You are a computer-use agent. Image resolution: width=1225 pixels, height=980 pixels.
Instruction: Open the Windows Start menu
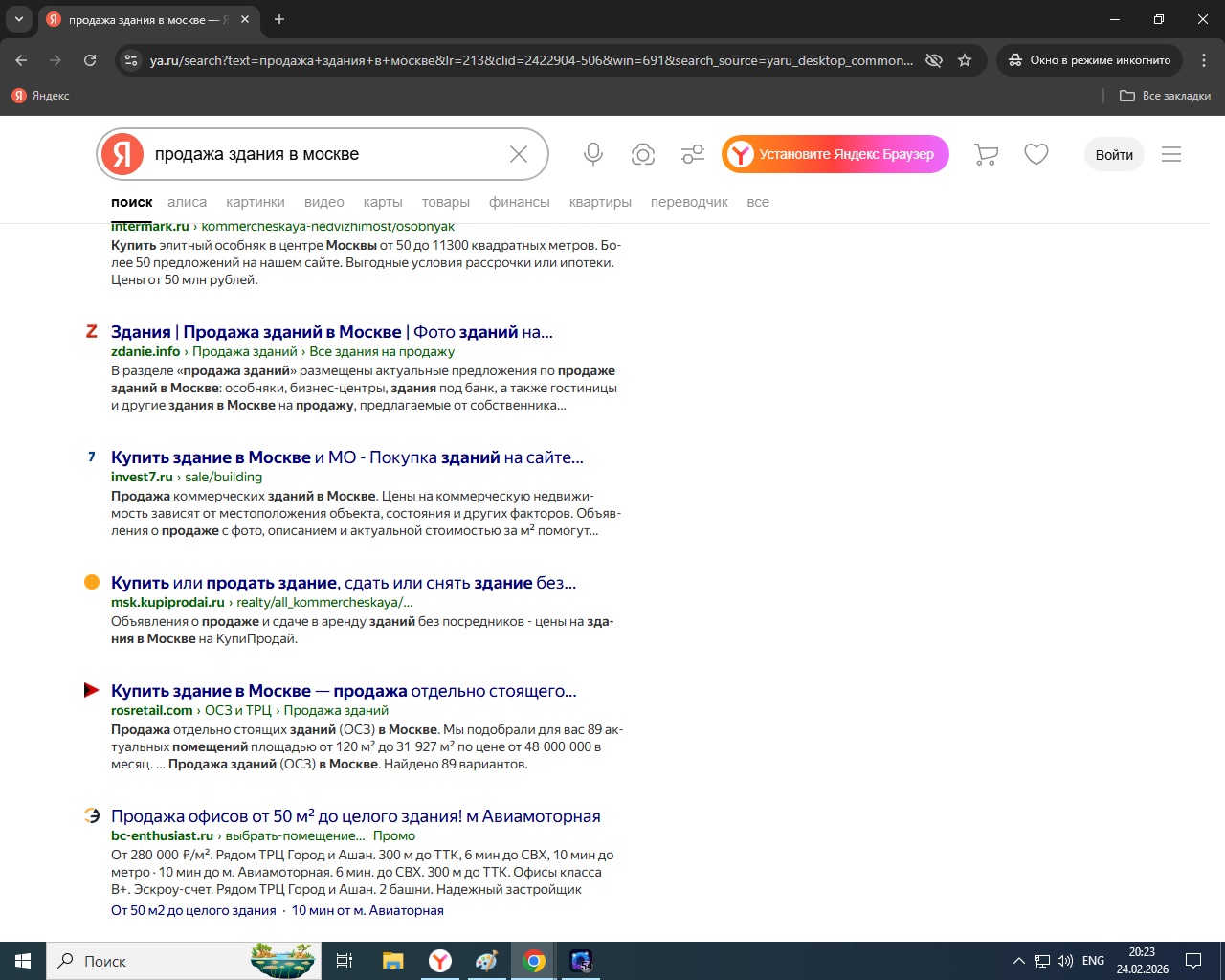tap(23, 961)
